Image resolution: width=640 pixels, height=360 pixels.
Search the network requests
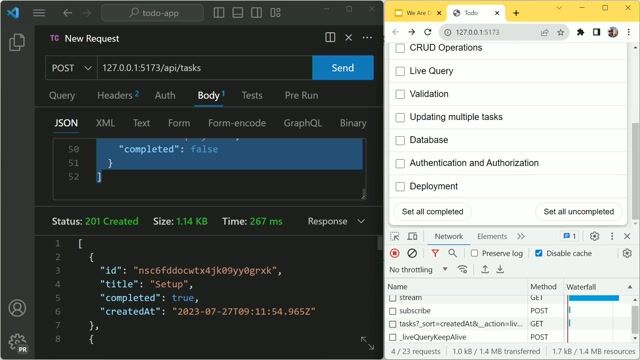[x=452, y=253]
